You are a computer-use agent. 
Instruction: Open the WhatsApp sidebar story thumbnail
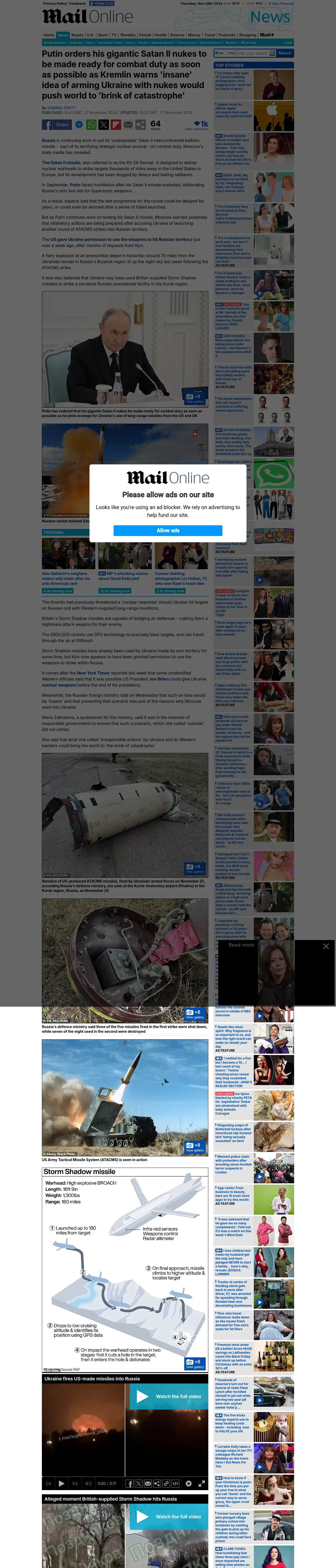click(274, 474)
